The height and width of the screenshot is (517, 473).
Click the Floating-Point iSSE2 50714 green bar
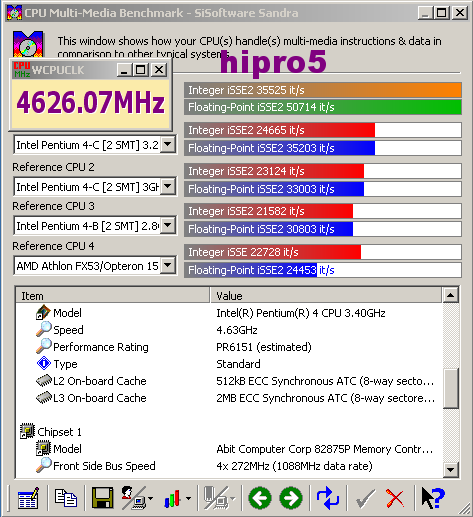pyautogui.click(x=323, y=107)
